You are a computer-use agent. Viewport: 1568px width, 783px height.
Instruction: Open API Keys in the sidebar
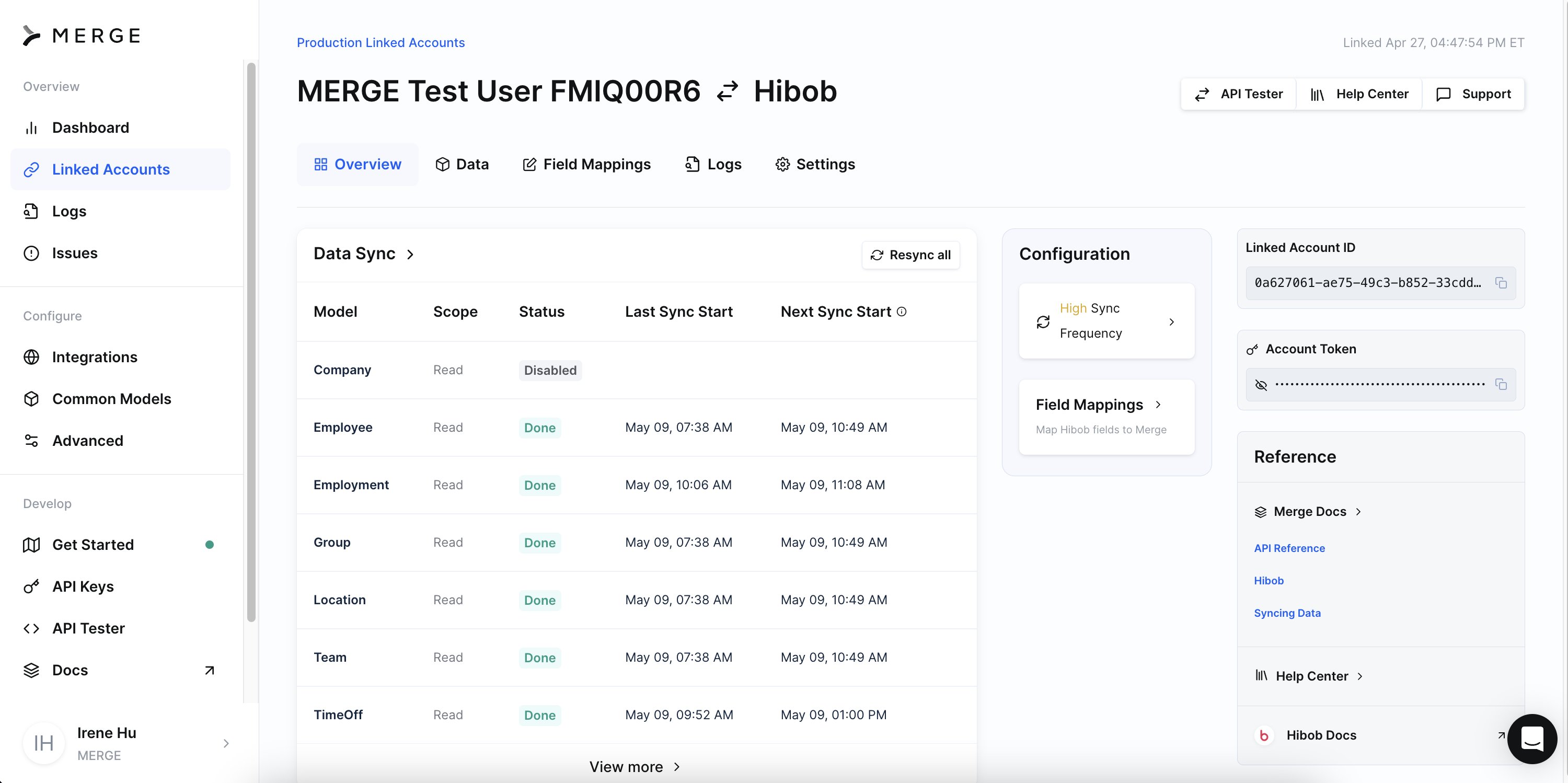[x=83, y=586]
